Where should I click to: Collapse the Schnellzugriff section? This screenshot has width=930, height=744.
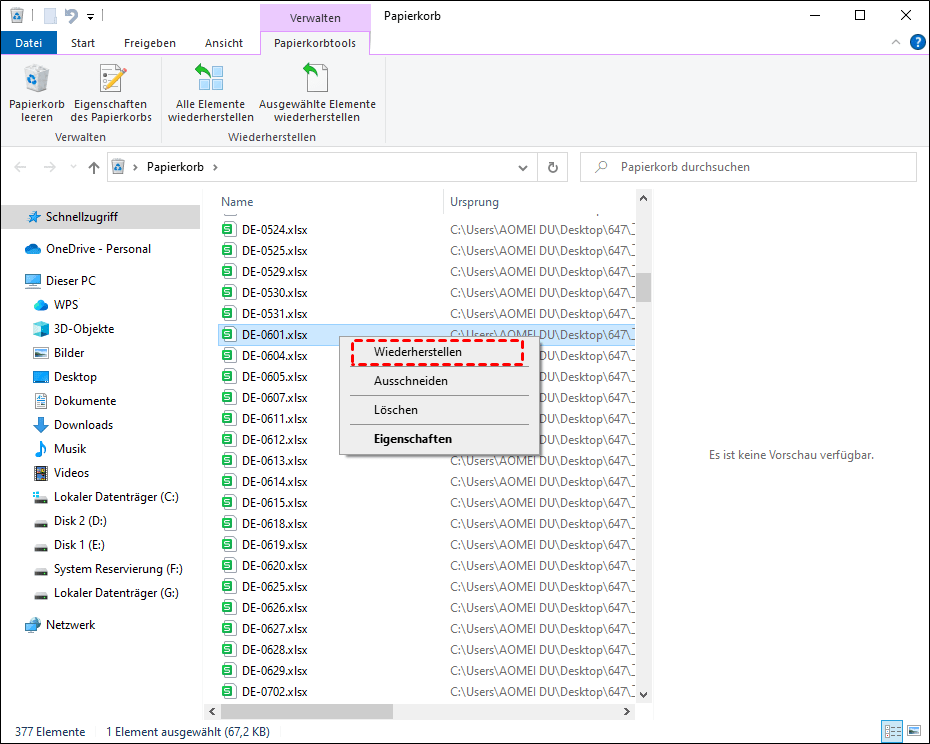tap(20, 216)
